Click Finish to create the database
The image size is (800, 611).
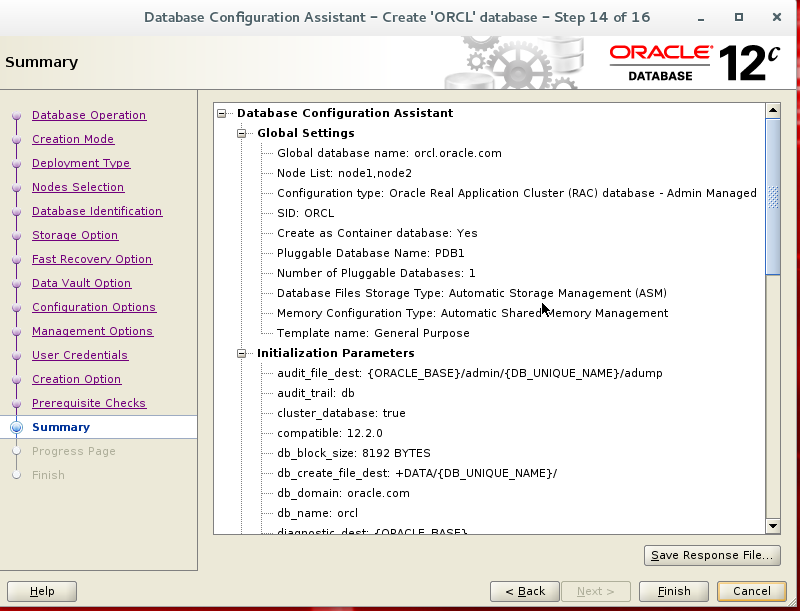[x=673, y=591]
